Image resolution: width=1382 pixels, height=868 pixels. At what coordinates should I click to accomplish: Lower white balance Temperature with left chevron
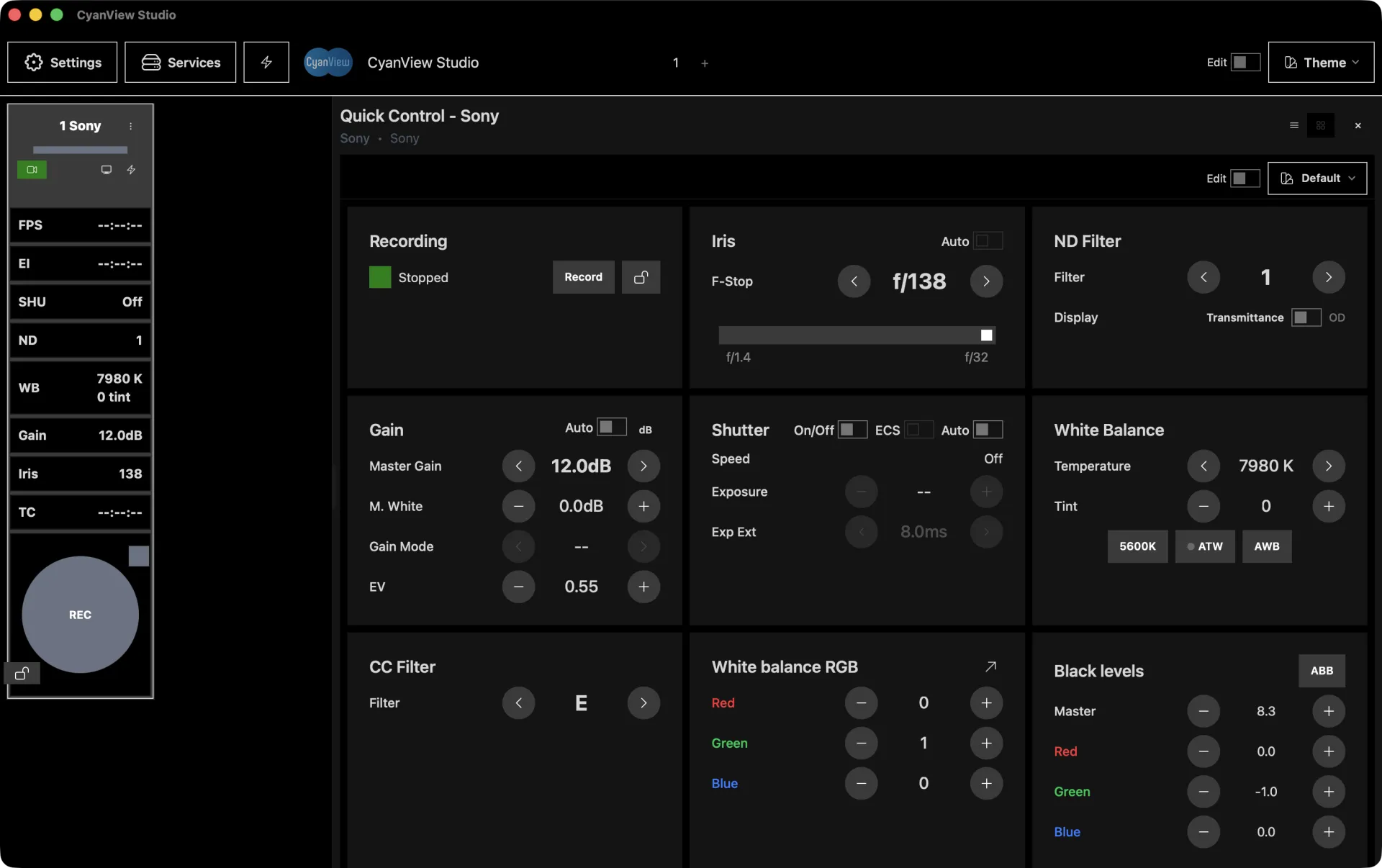[1203, 466]
